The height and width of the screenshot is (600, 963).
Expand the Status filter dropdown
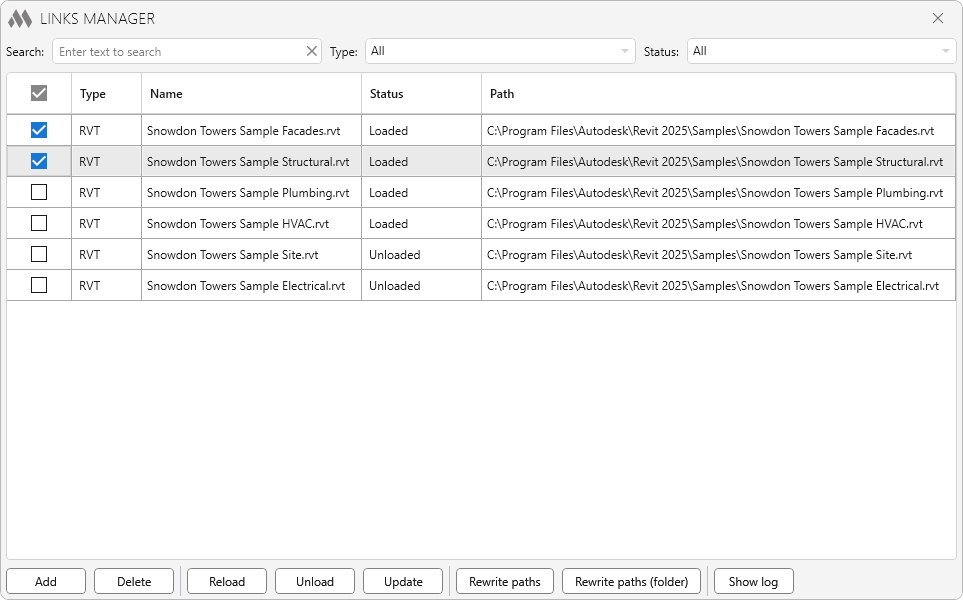point(821,51)
